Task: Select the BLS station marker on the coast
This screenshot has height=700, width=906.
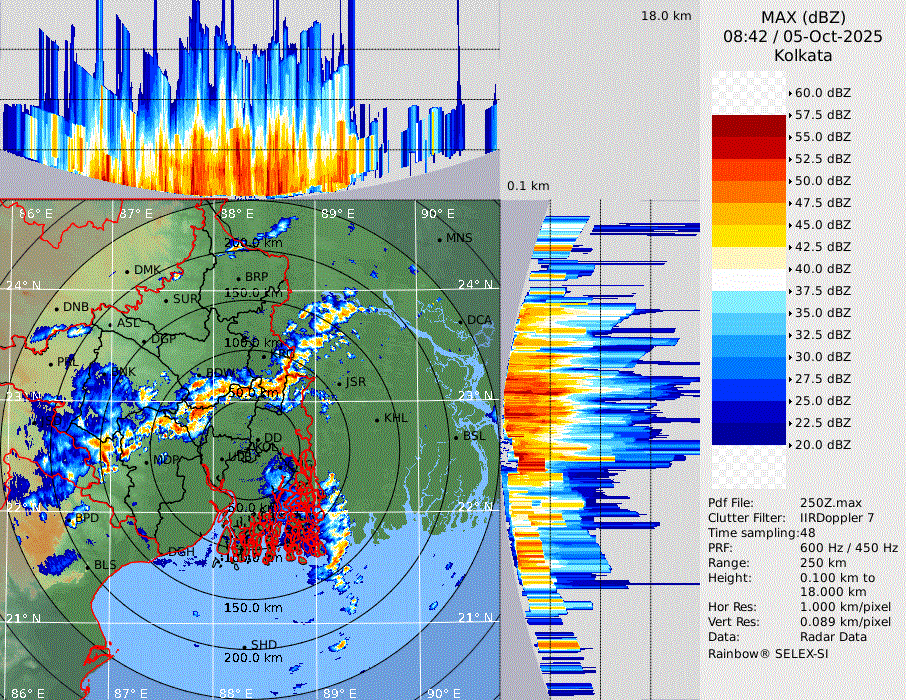Action: coord(88,567)
